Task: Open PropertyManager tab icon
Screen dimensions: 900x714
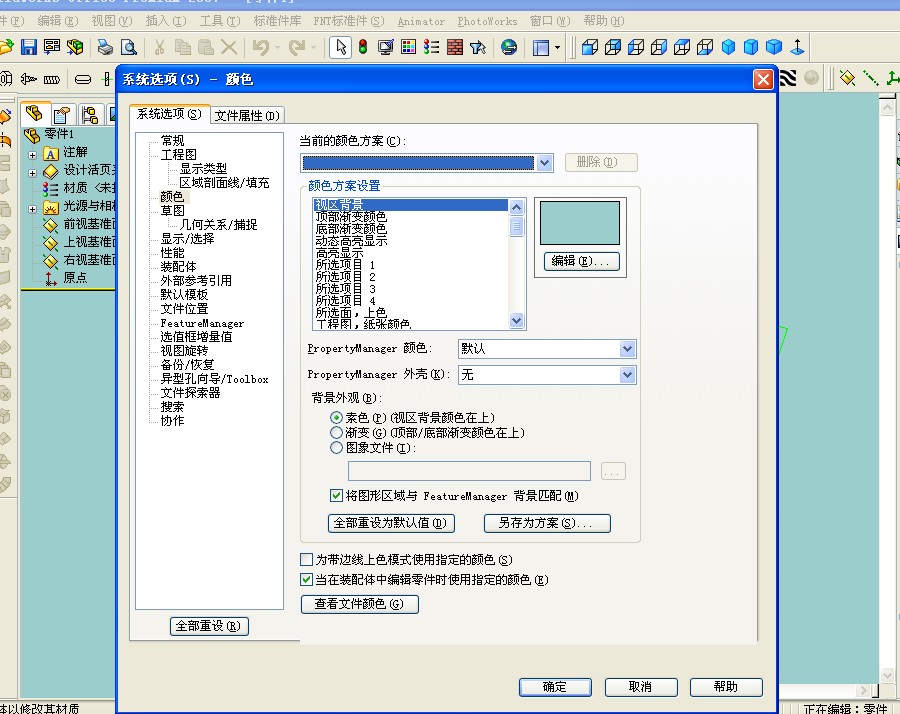Action: [61, 115]
